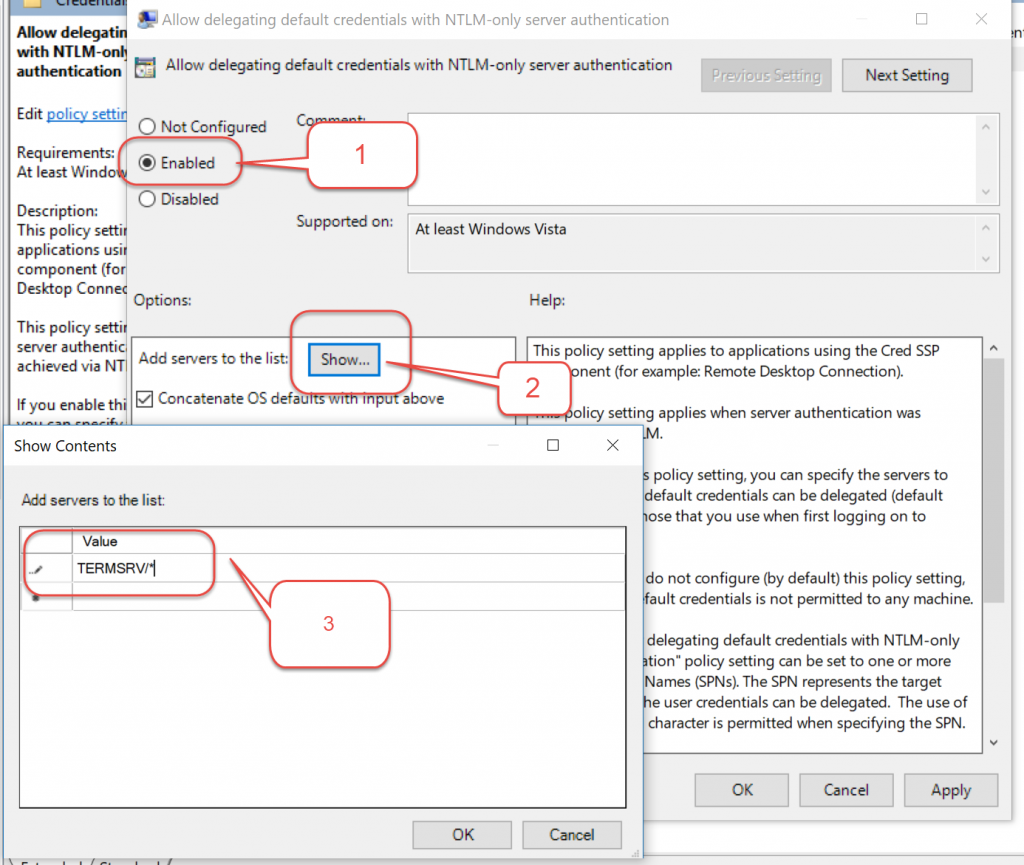Click the Show... button next to server list

coord(344,358)
